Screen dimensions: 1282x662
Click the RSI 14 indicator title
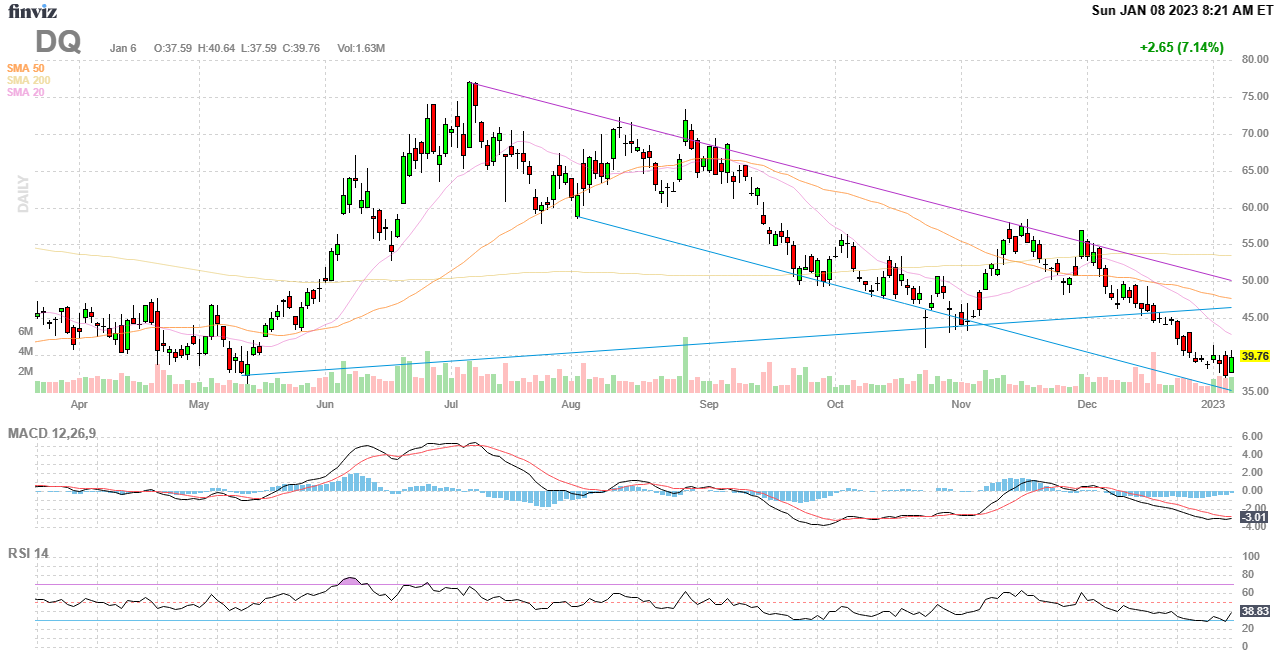coord(28,553)
